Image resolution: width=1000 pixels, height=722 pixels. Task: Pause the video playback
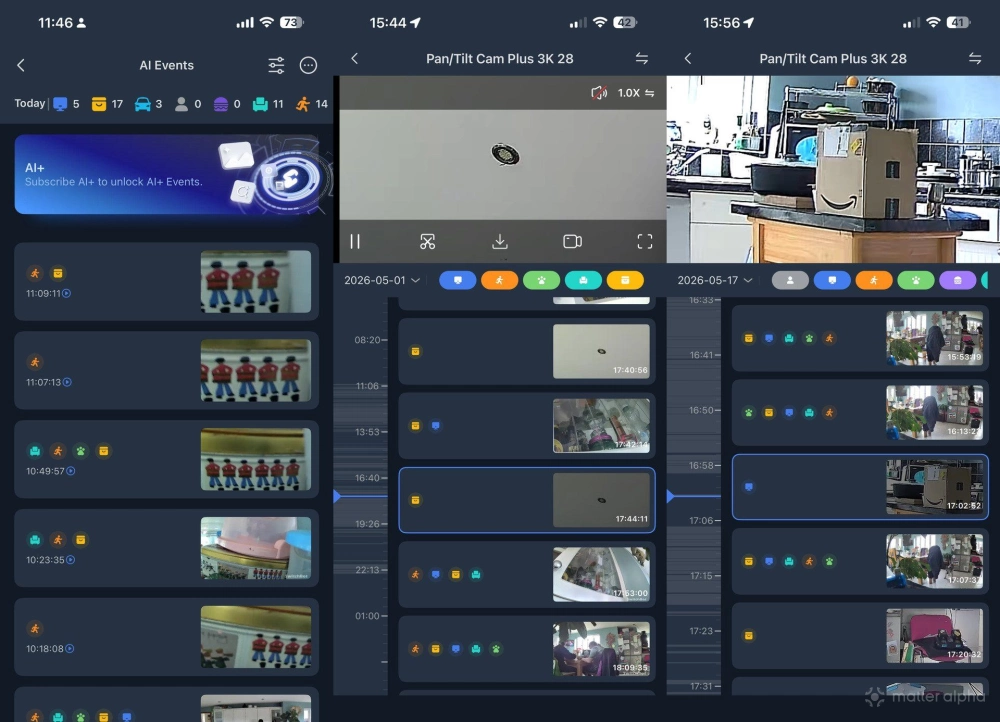point(355,241)
